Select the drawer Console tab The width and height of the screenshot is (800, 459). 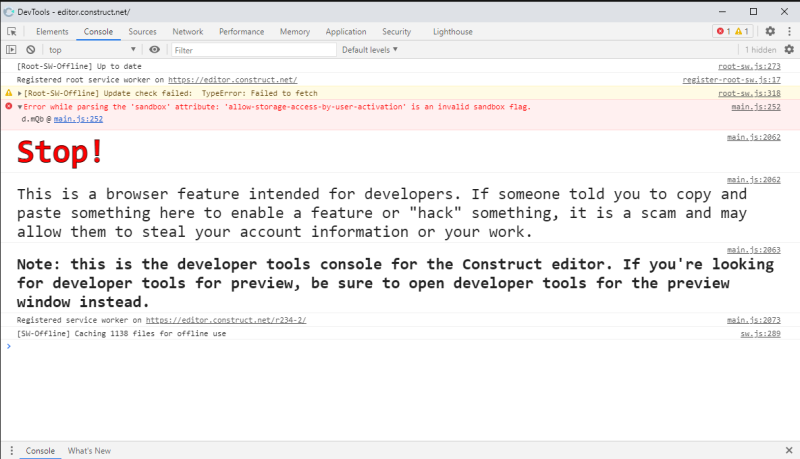tap(40, 451)
